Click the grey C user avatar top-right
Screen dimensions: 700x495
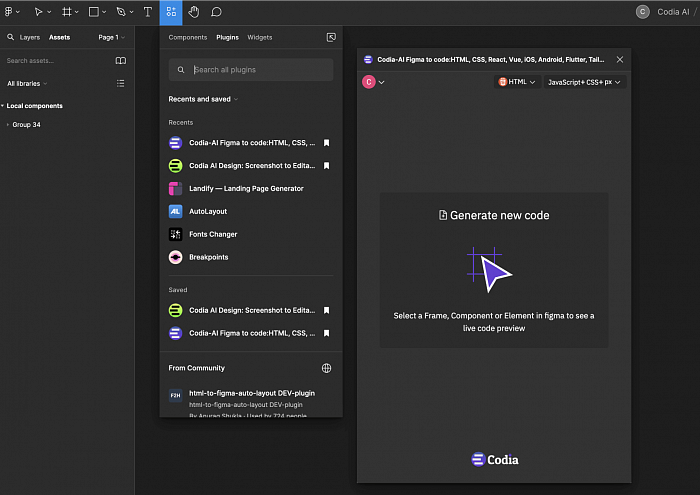pos(642,12)
